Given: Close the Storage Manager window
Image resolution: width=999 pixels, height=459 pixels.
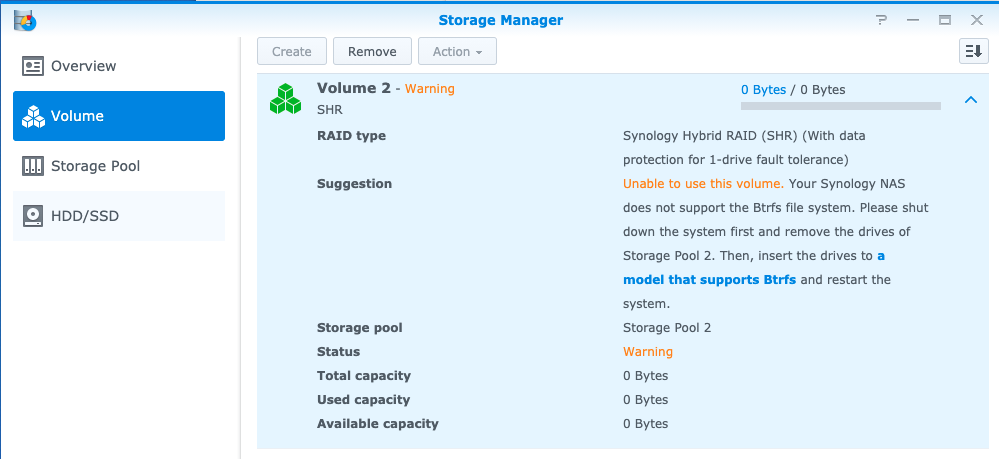Looking at the screenshot, I should pos(977,20).
